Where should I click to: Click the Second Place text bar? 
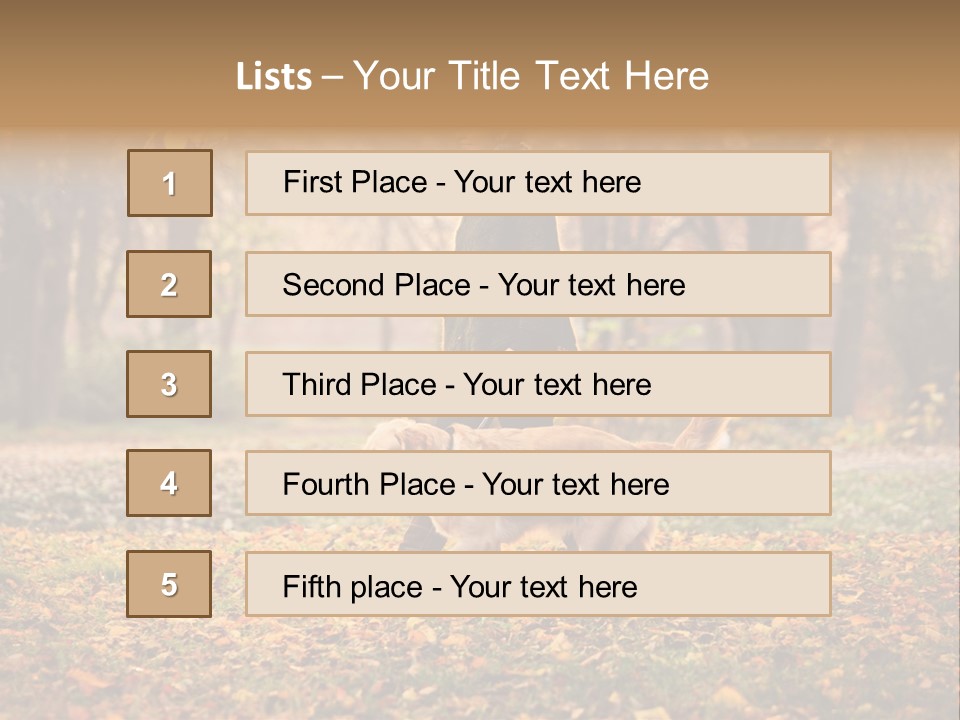538,284
